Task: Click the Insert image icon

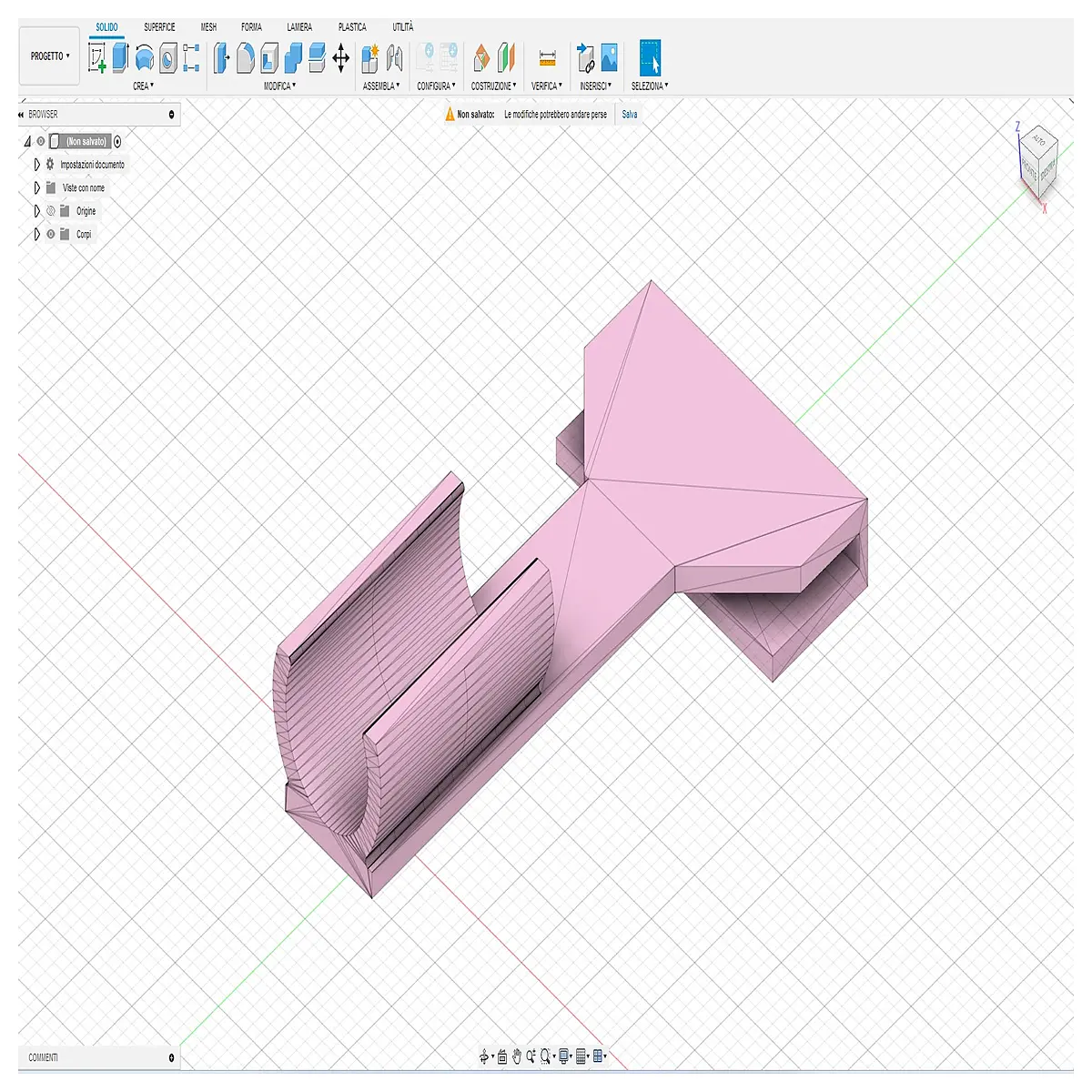Action: pyautogui.click(x=609, y=58)
